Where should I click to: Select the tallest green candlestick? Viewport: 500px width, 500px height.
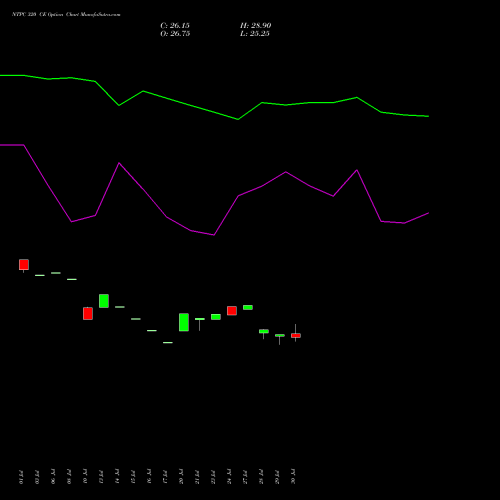point(184,322)
